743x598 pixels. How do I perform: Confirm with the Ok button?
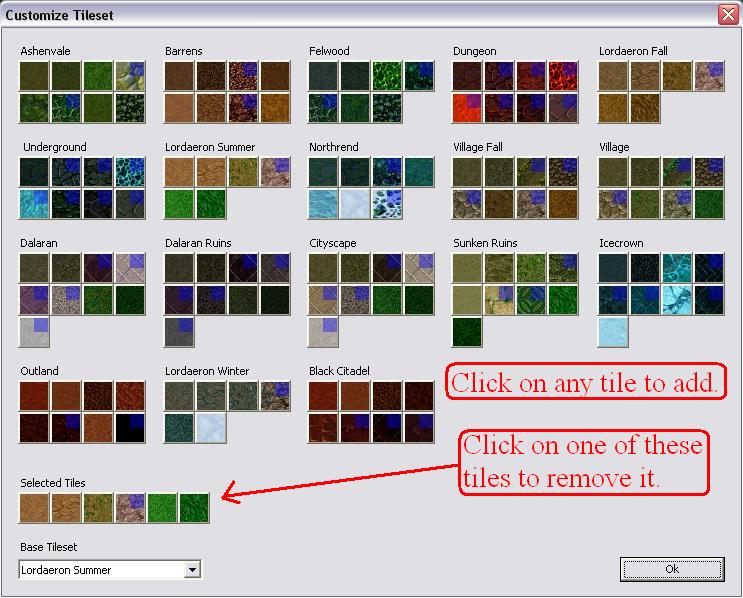point(672,569)
